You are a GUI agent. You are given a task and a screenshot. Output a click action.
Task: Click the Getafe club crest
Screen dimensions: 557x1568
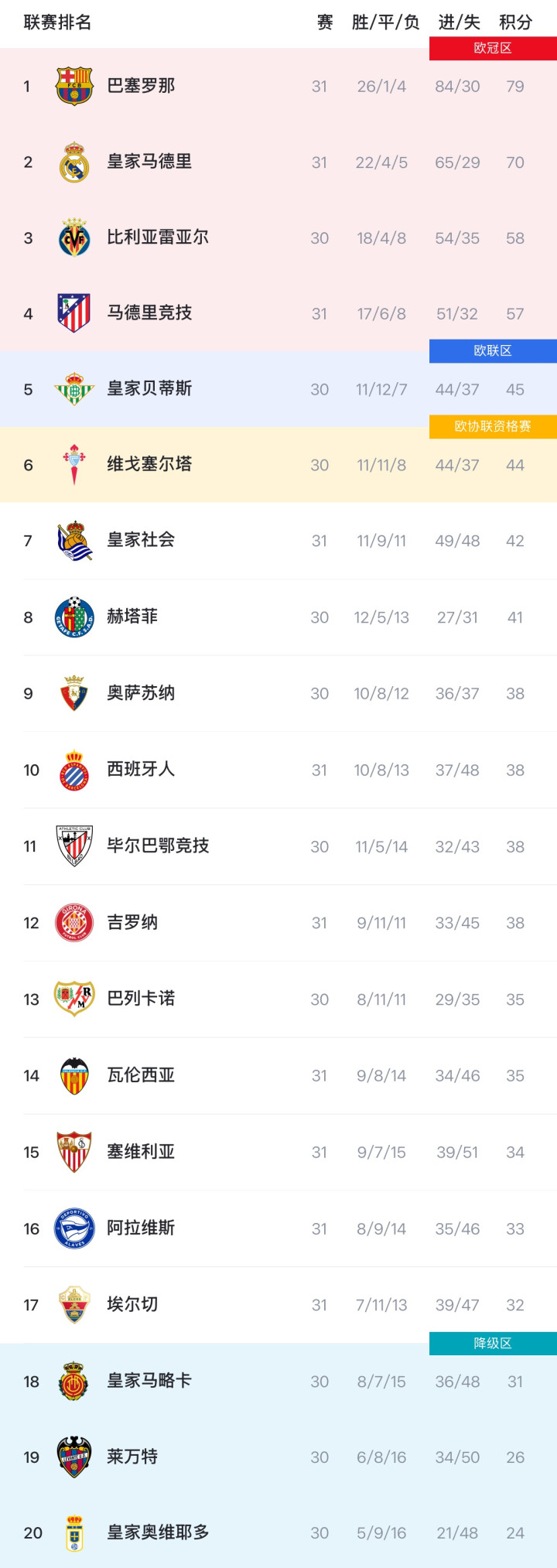74,617
